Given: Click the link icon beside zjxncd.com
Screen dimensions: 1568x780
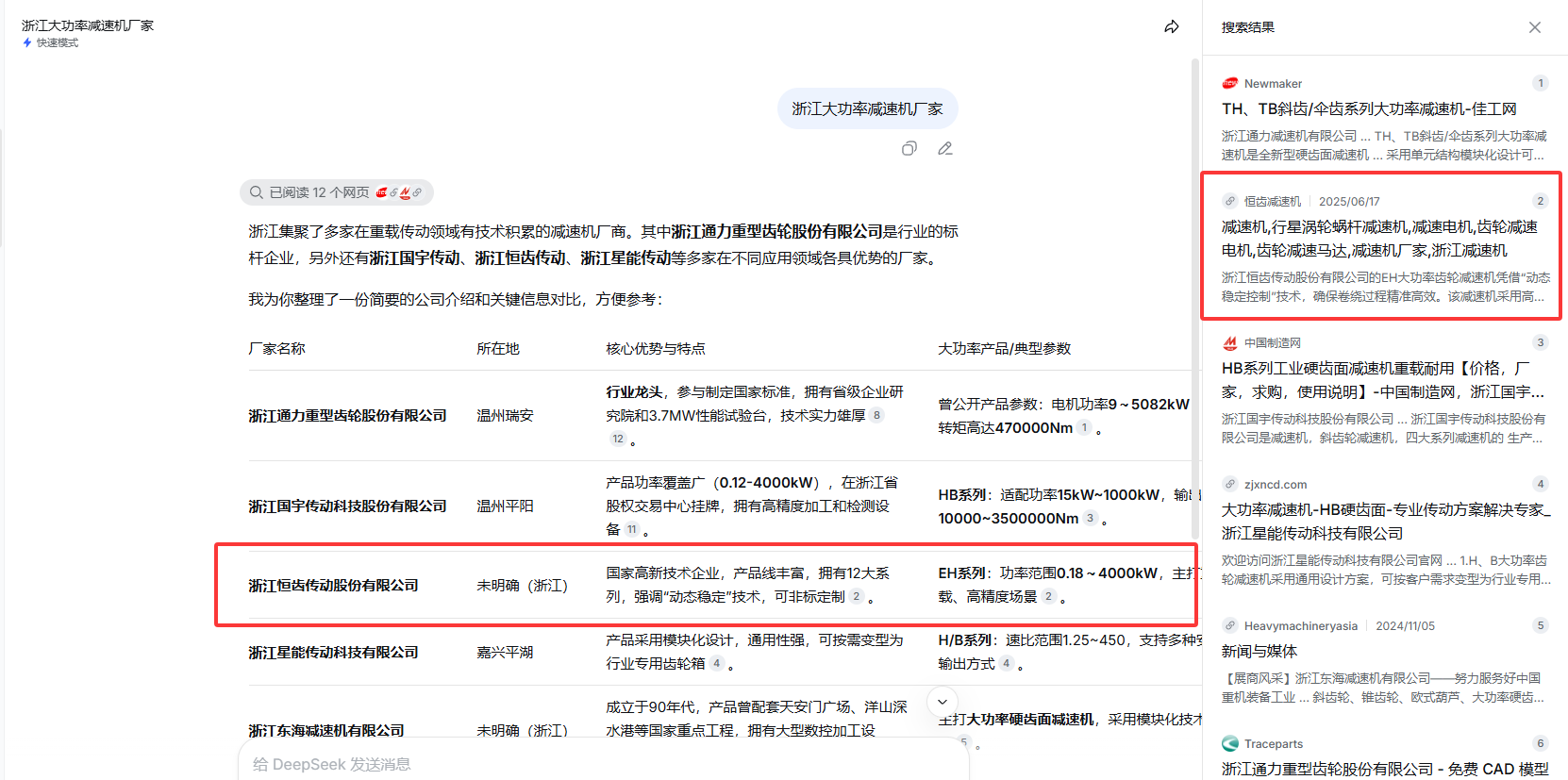Looking at the screenshot, I should (1230, 484).
